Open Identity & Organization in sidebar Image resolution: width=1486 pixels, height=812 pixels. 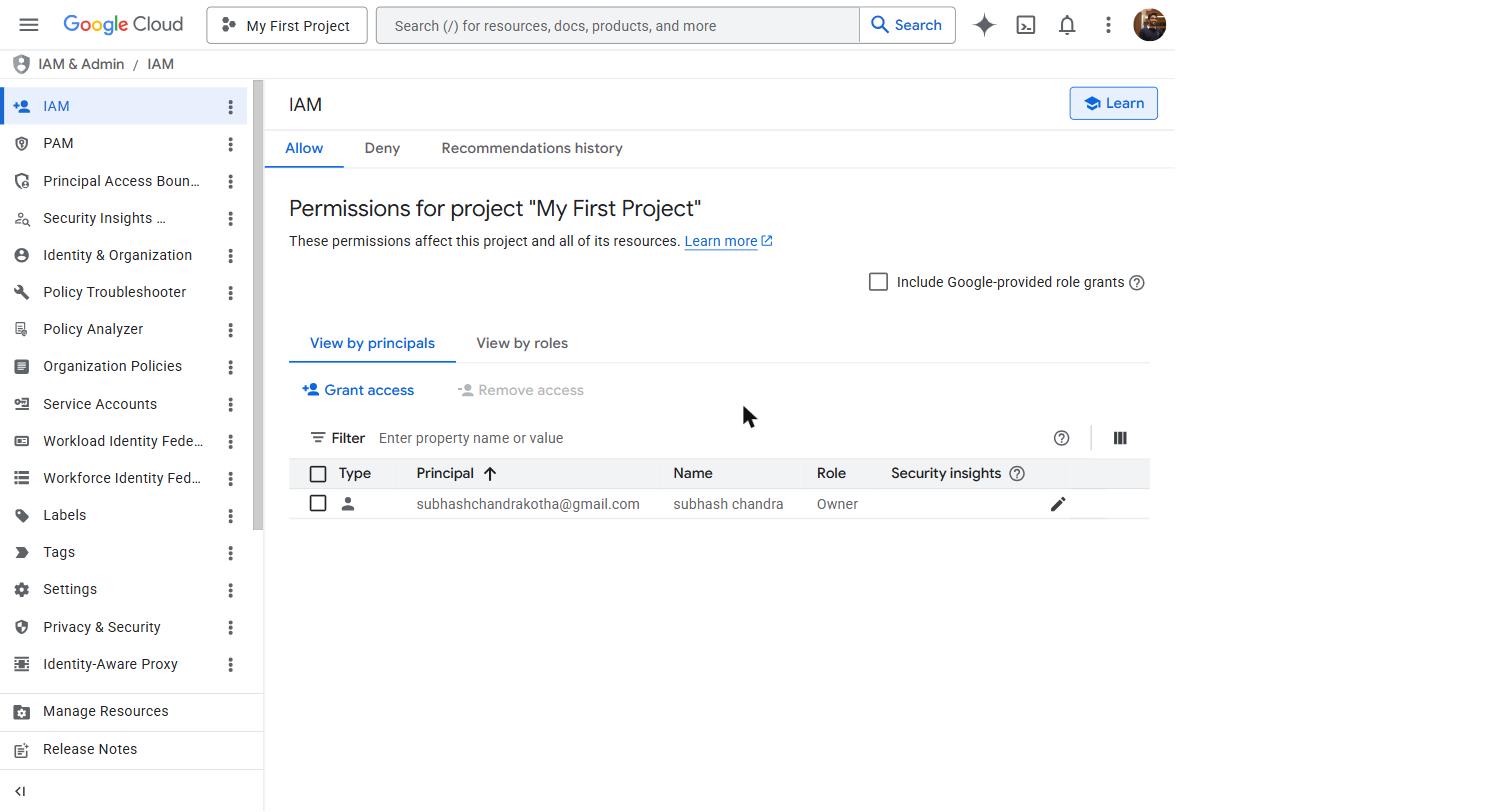click(x=117, y=255)
